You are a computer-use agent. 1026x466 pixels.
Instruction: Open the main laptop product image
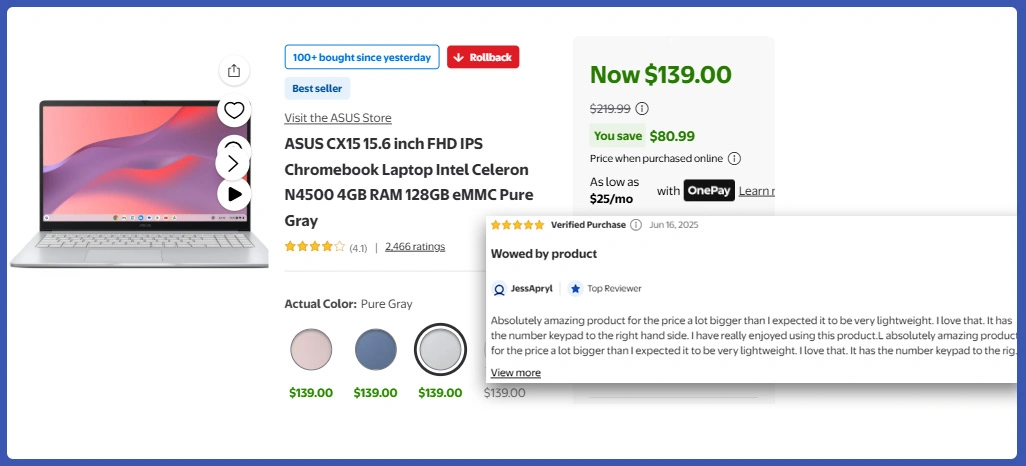(139, 184)
